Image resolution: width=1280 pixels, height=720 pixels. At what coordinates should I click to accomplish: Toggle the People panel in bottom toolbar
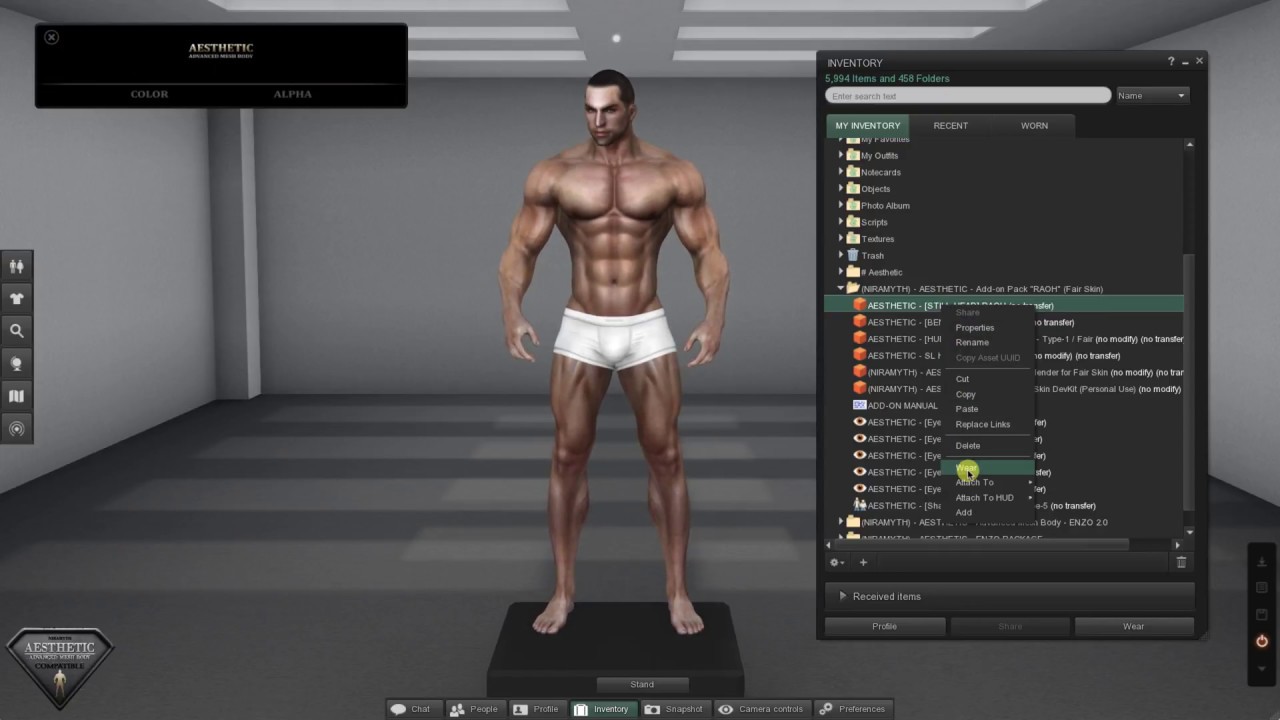click(474, 709)
